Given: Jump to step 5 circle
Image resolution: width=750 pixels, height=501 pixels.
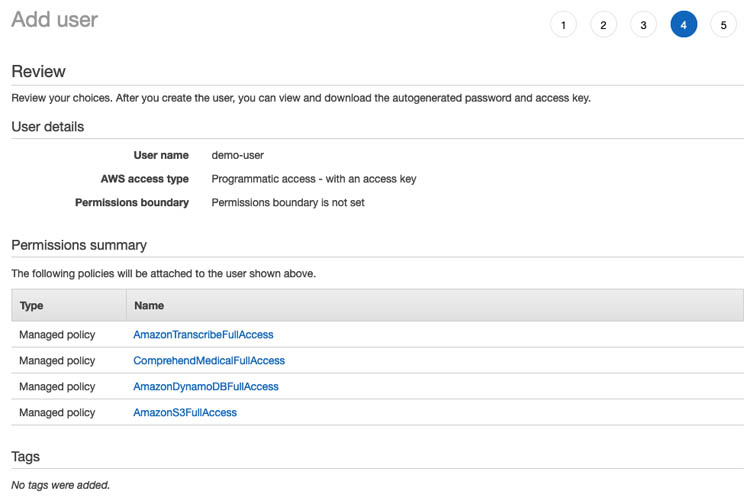Looking at the screenshot, I should click(x=723, y=25).
